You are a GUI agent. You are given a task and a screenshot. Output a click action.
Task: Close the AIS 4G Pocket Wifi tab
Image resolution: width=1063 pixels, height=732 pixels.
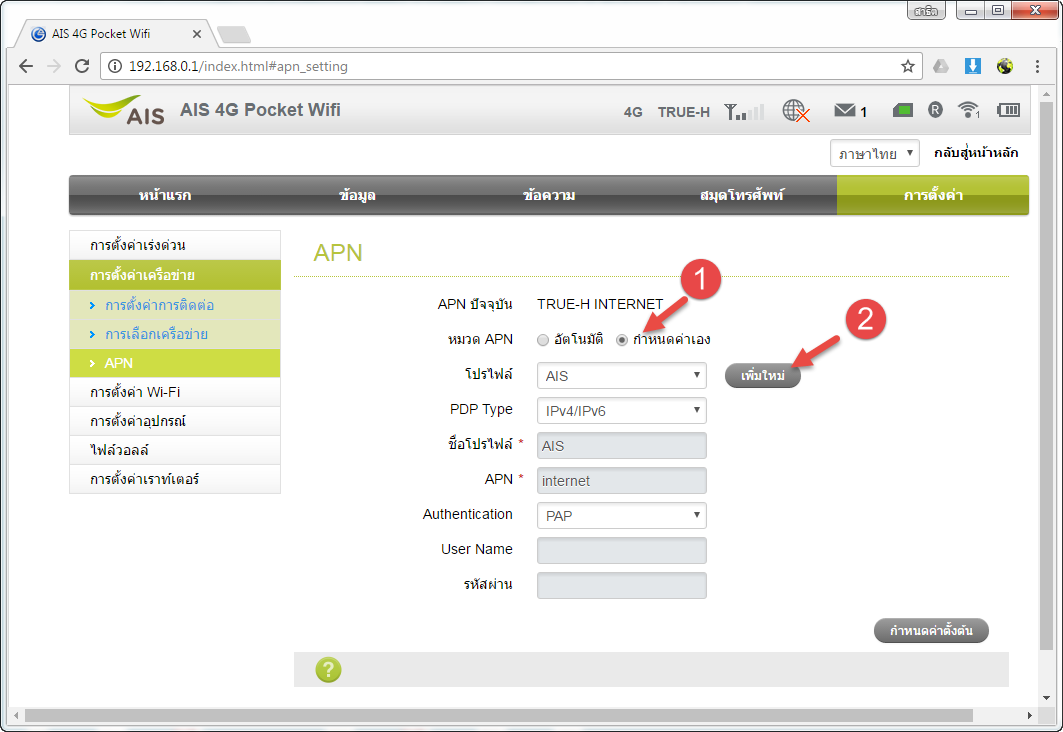point(197,34)
